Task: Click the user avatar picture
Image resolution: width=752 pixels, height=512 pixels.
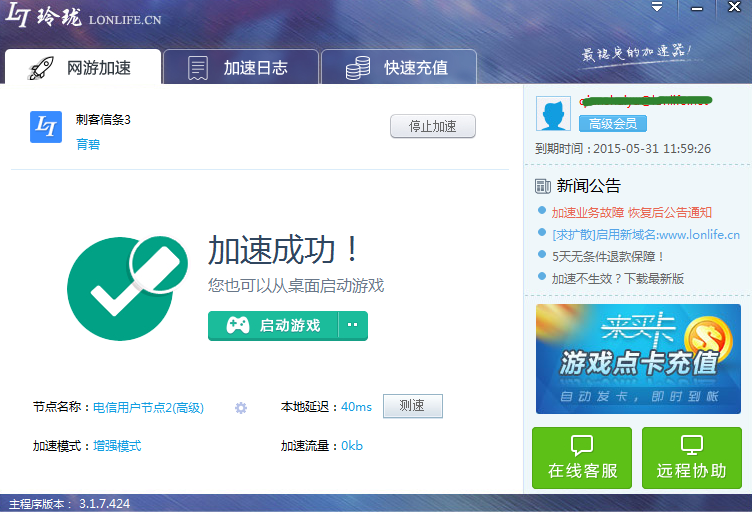Action: [553, 114]
